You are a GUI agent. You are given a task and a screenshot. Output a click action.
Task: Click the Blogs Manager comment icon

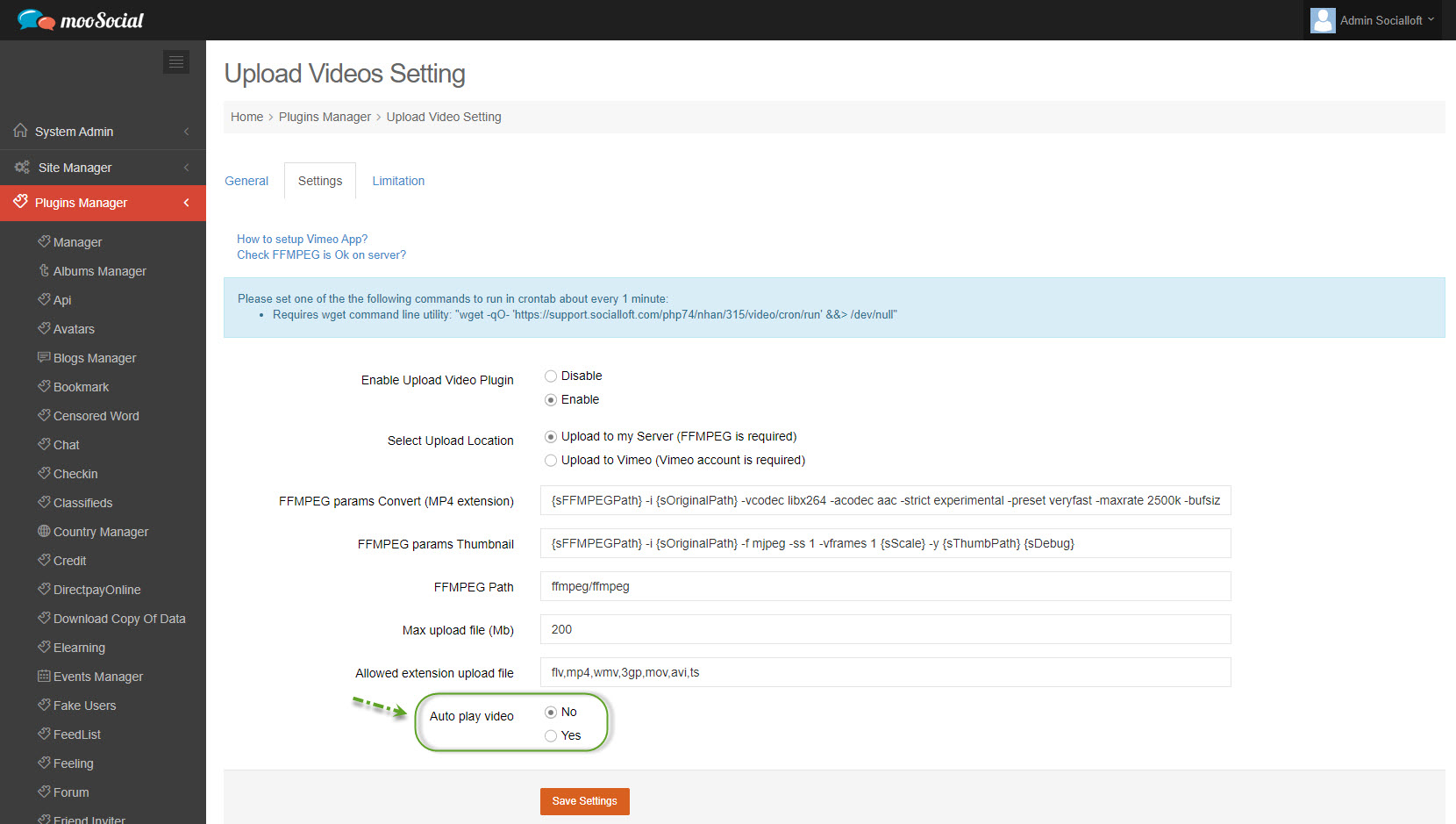click(x=44, y=357)
